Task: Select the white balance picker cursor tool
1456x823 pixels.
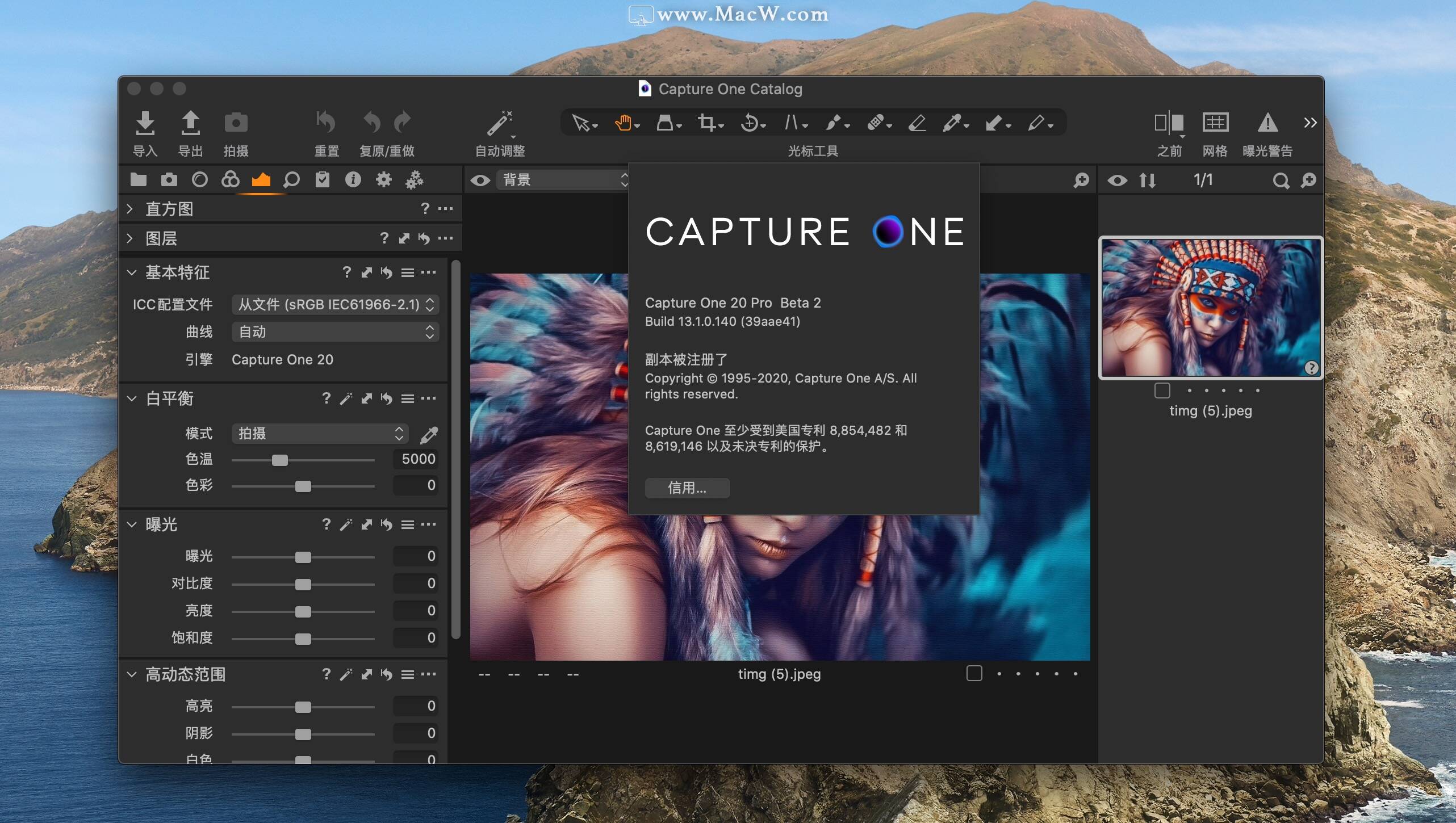Action: (x=952, y=123)
